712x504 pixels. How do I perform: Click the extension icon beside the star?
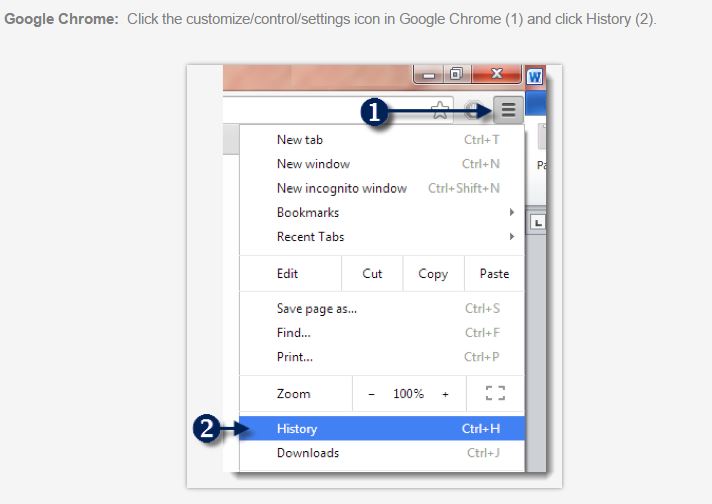coord(473,110)
